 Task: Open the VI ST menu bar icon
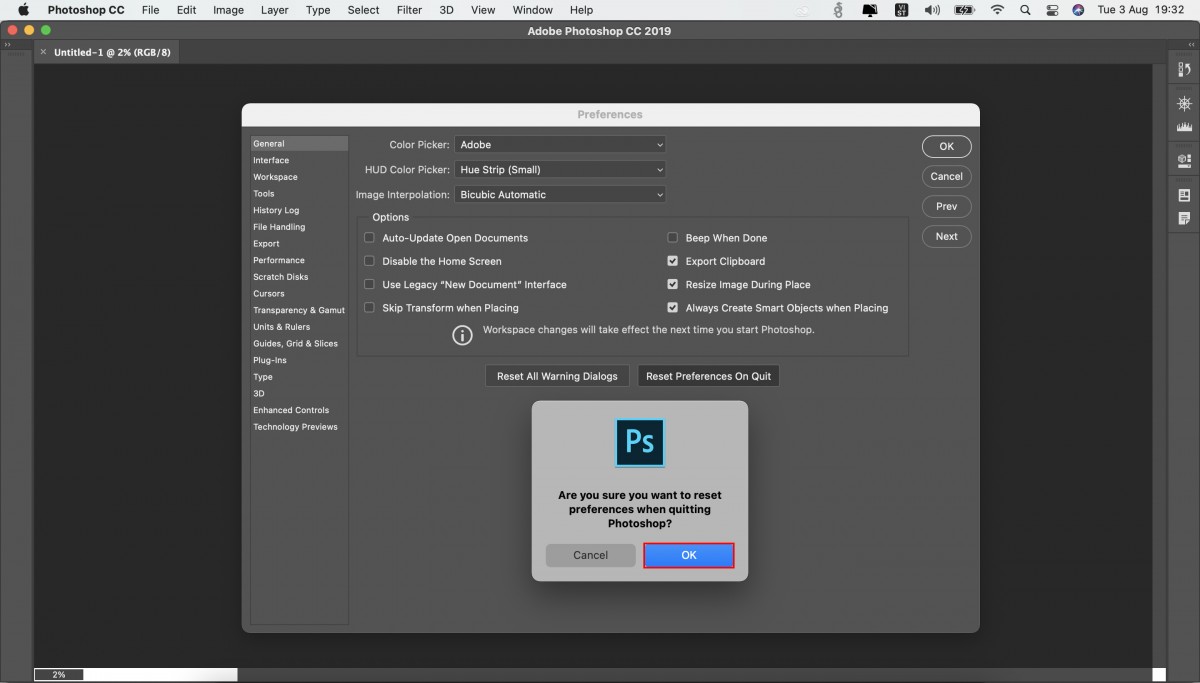click(x=901, y=10)
